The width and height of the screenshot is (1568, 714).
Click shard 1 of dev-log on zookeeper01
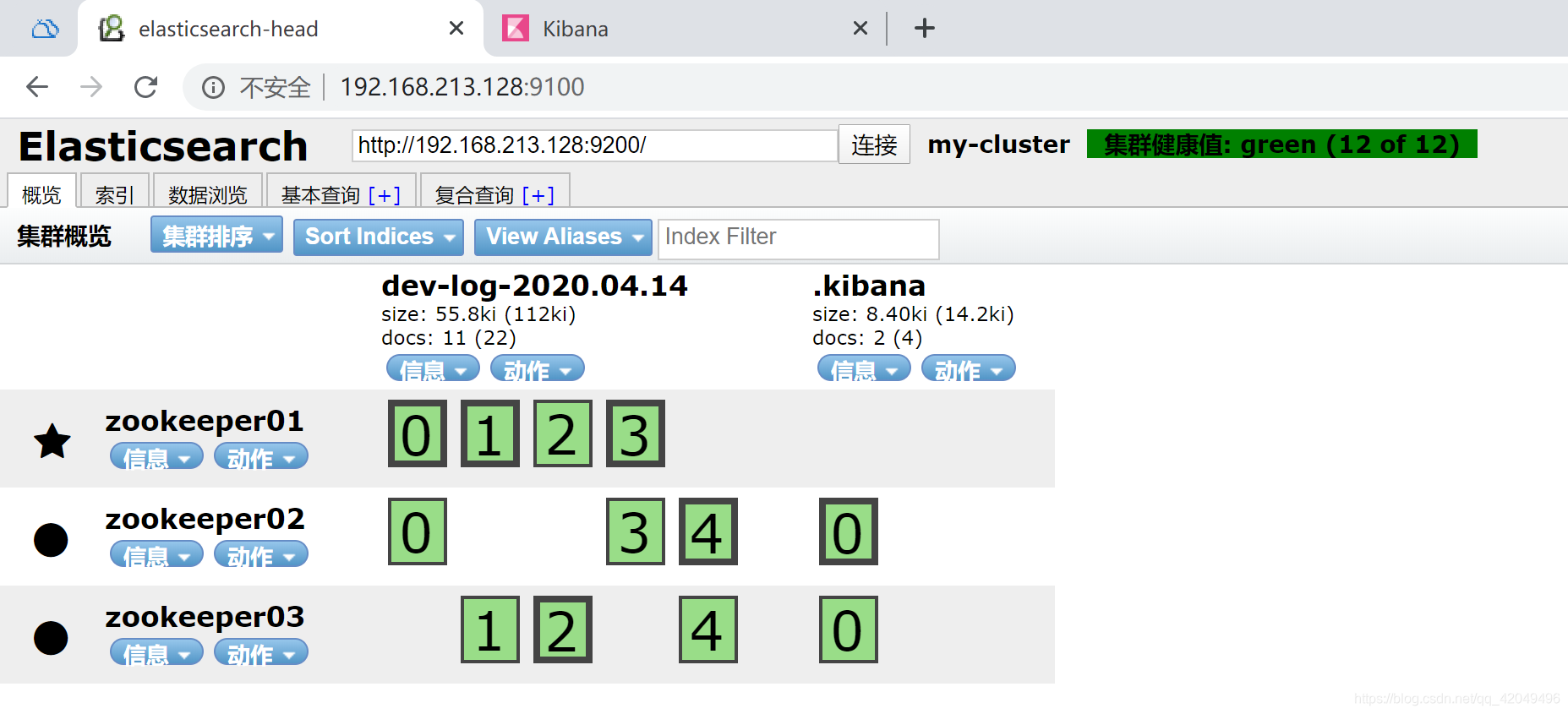coord(490,433)
